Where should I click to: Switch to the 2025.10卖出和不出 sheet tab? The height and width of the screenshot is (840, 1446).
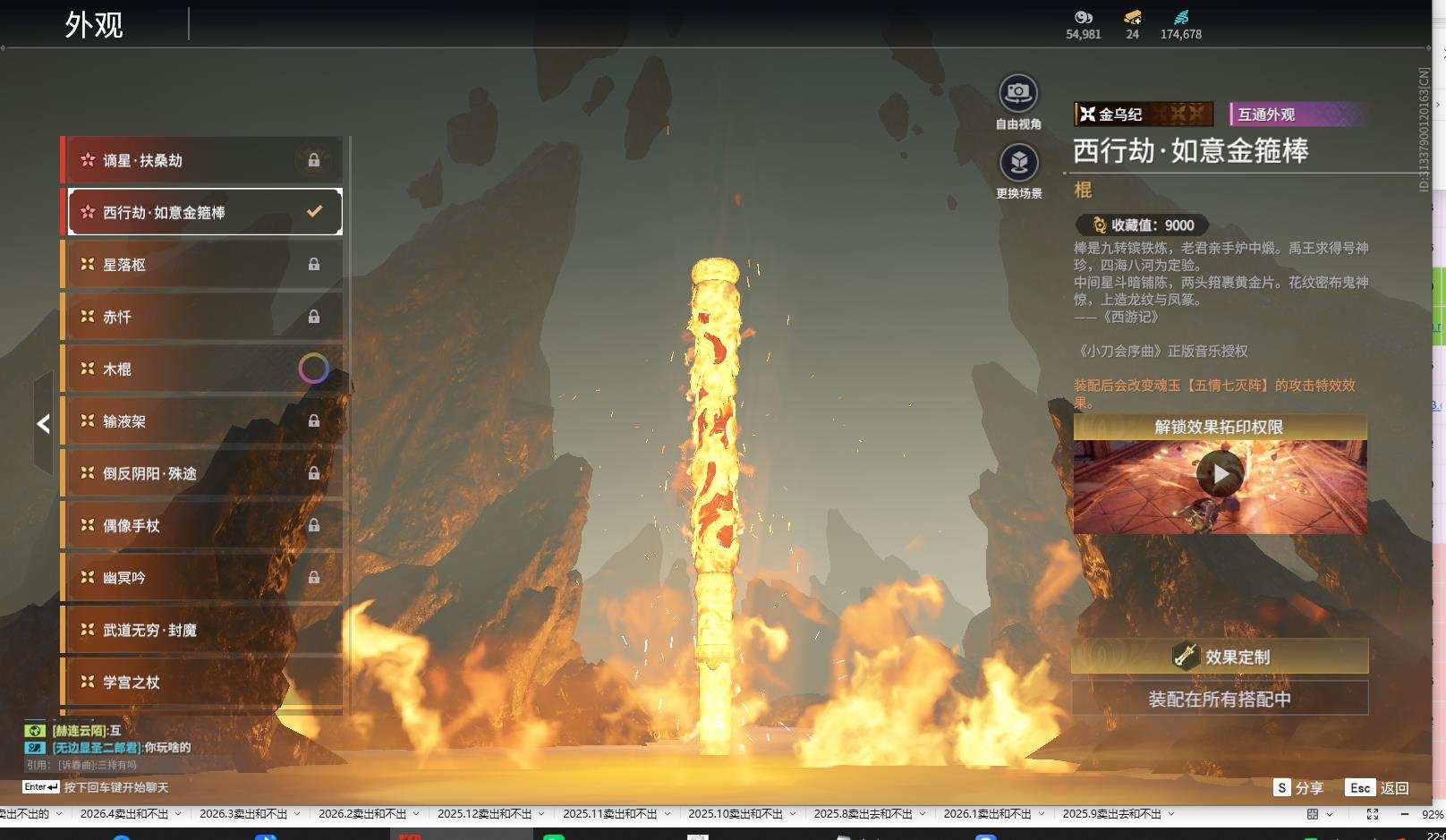pyautogui.click(x=736, y=814)
